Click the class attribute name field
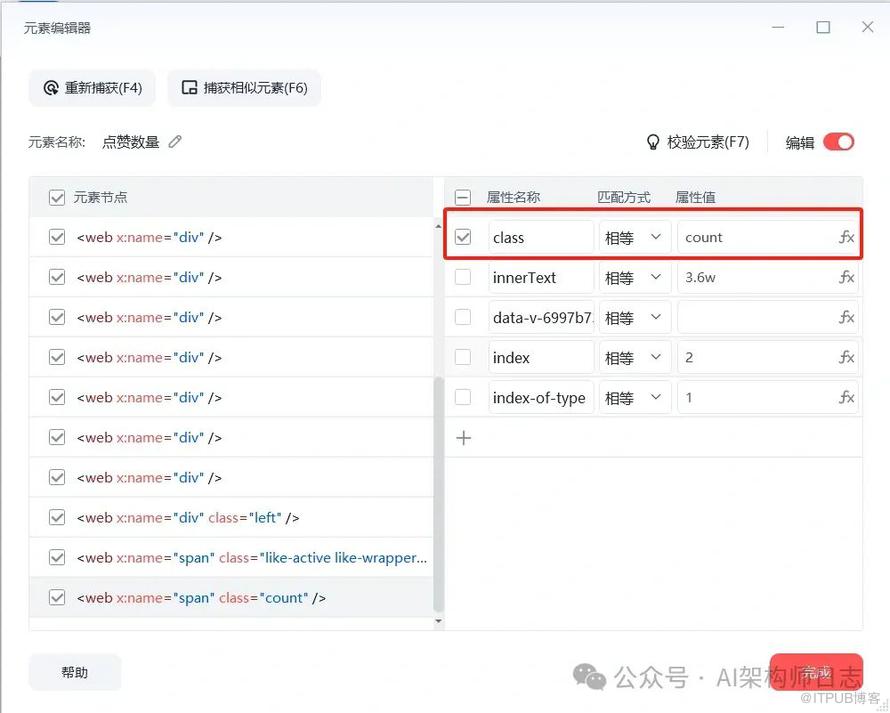890x713 pixels. point(541,237)
